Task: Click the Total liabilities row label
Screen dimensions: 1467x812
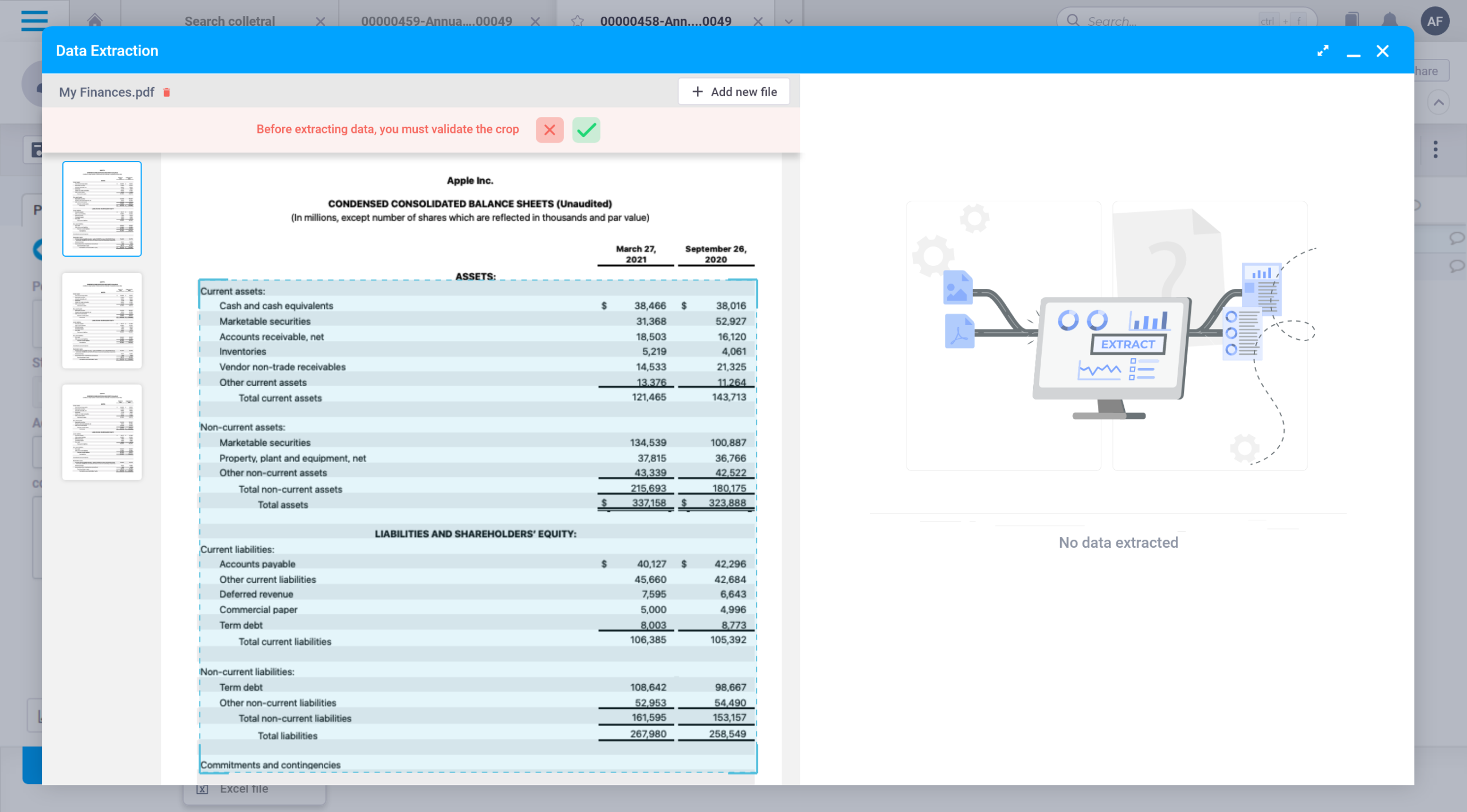Action: [x=287, y=736]
